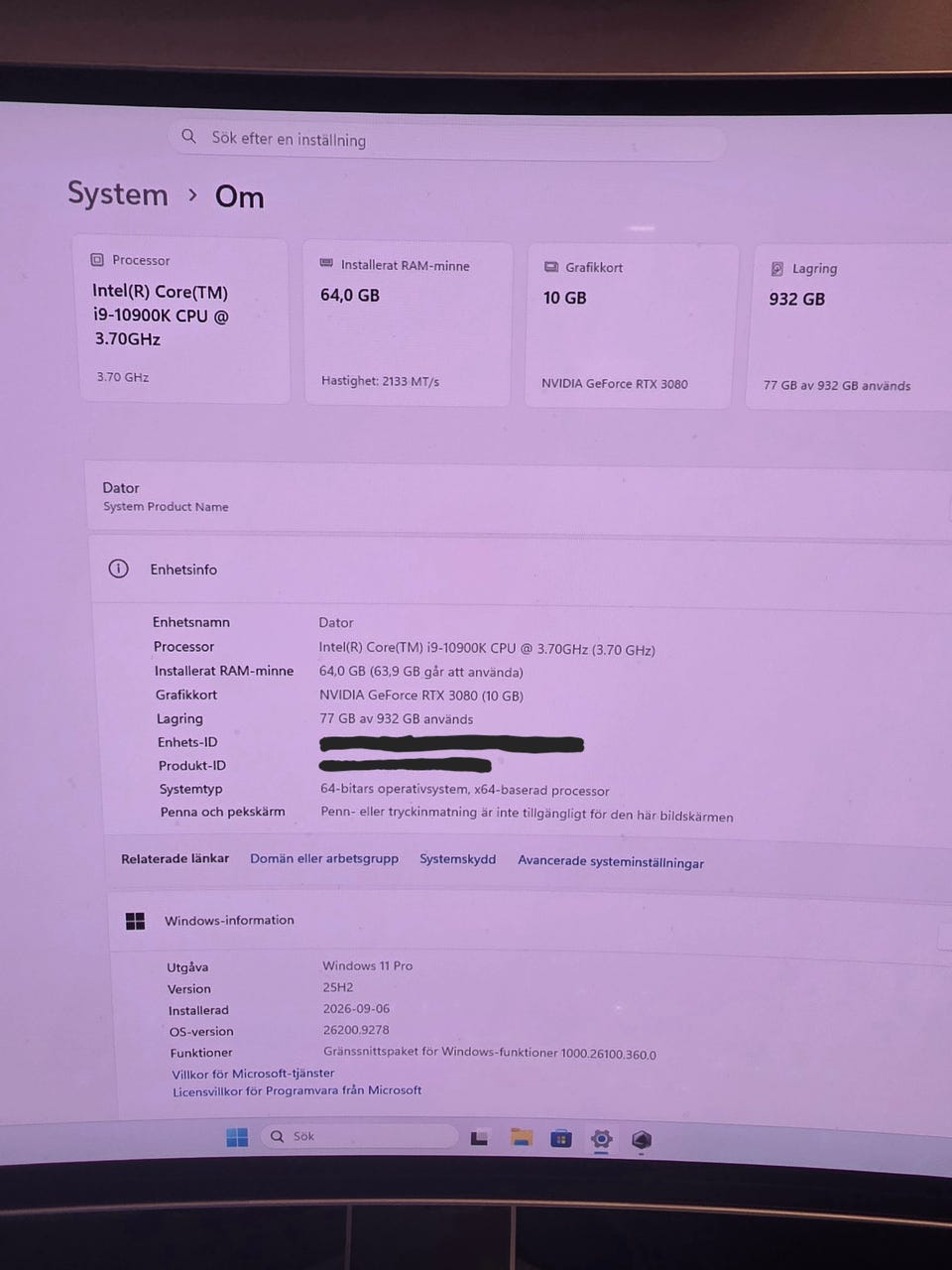Click the Enhetsinfo info circle icon
The width and height of the screenshot is (952, 1270).
click(x=118, y=569)
